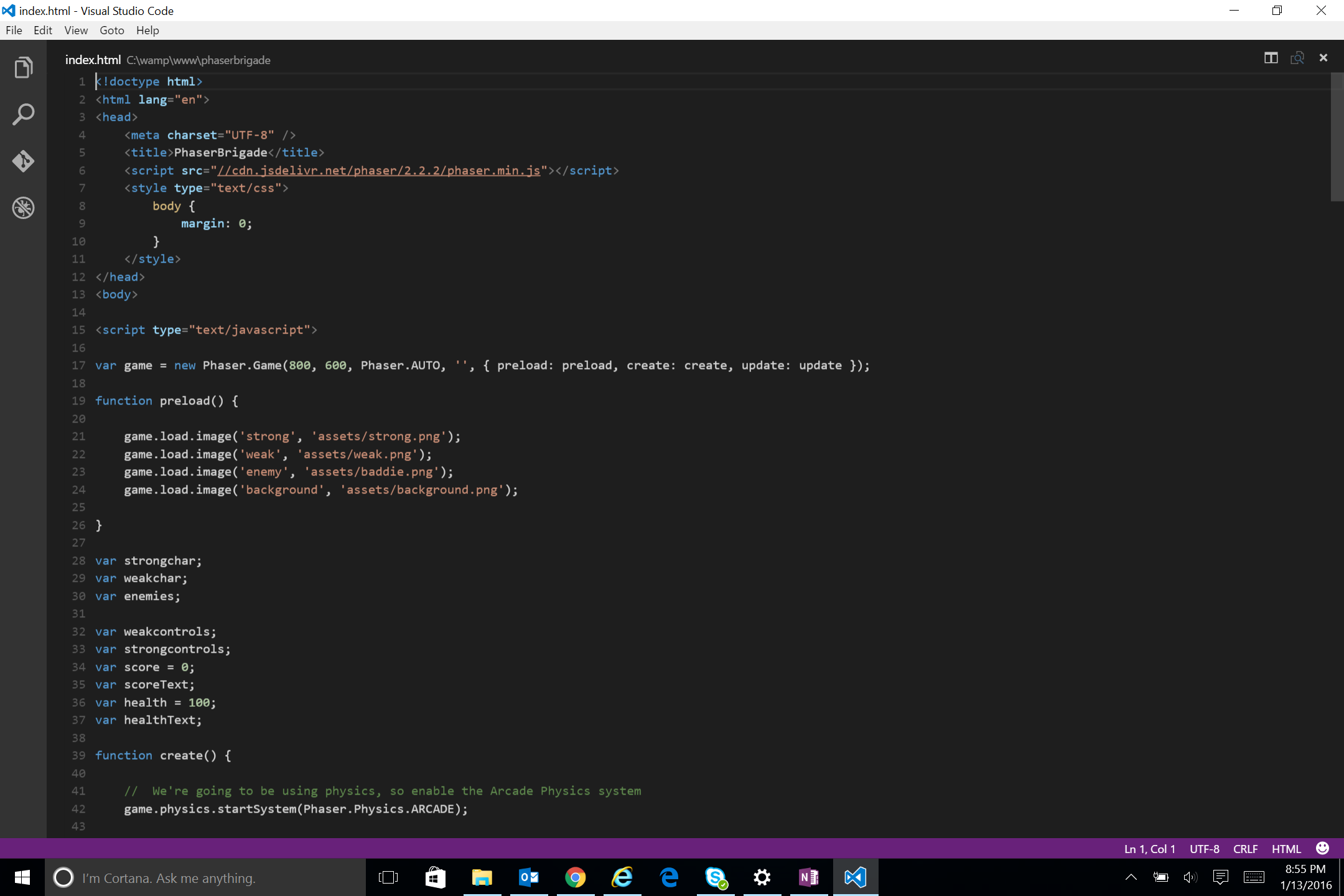Open the Windows Start menu
This screenshot has height=896, width=1344.
click(x=22, y=877)
